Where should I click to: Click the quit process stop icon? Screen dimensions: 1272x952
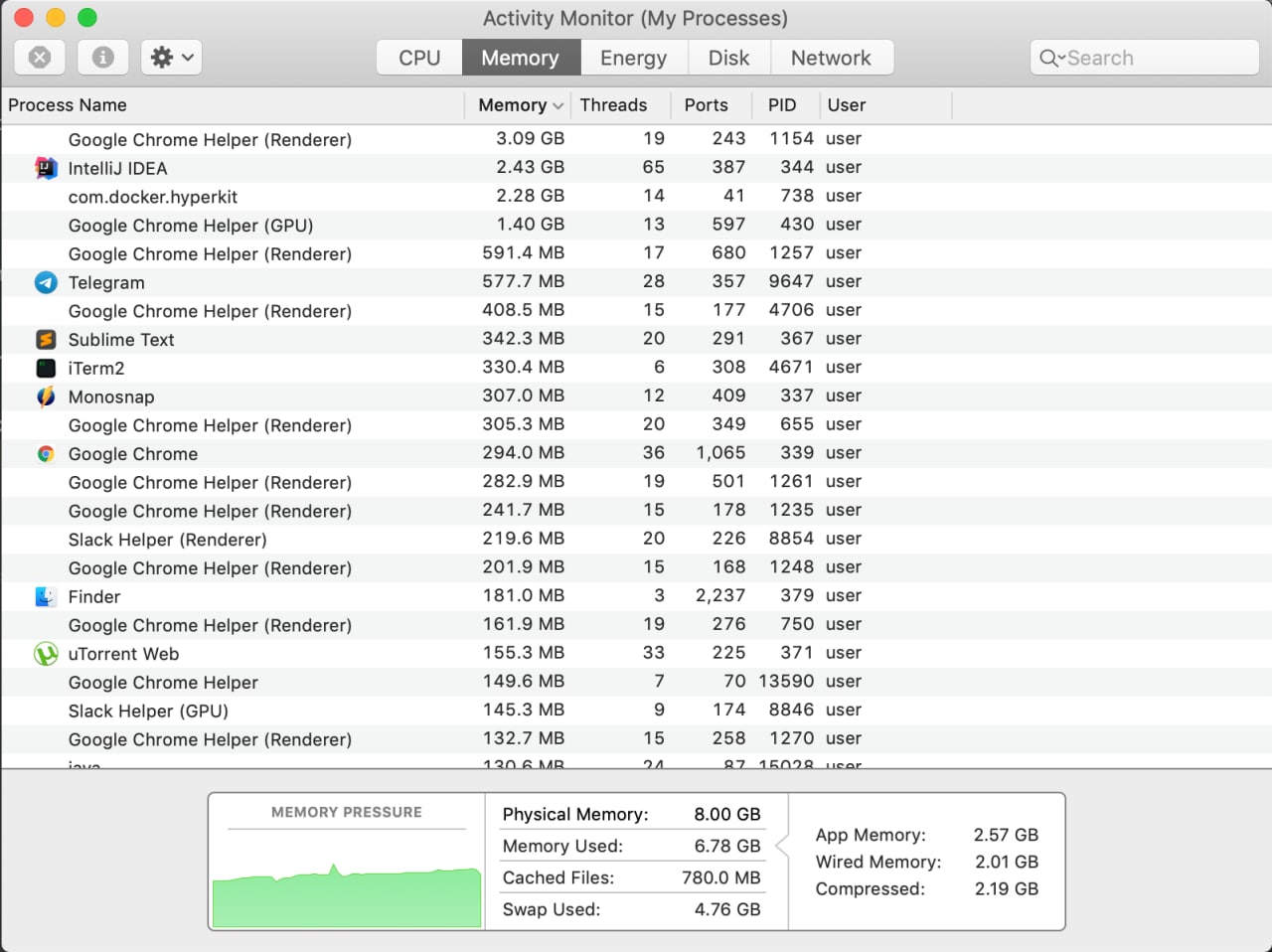40,58
